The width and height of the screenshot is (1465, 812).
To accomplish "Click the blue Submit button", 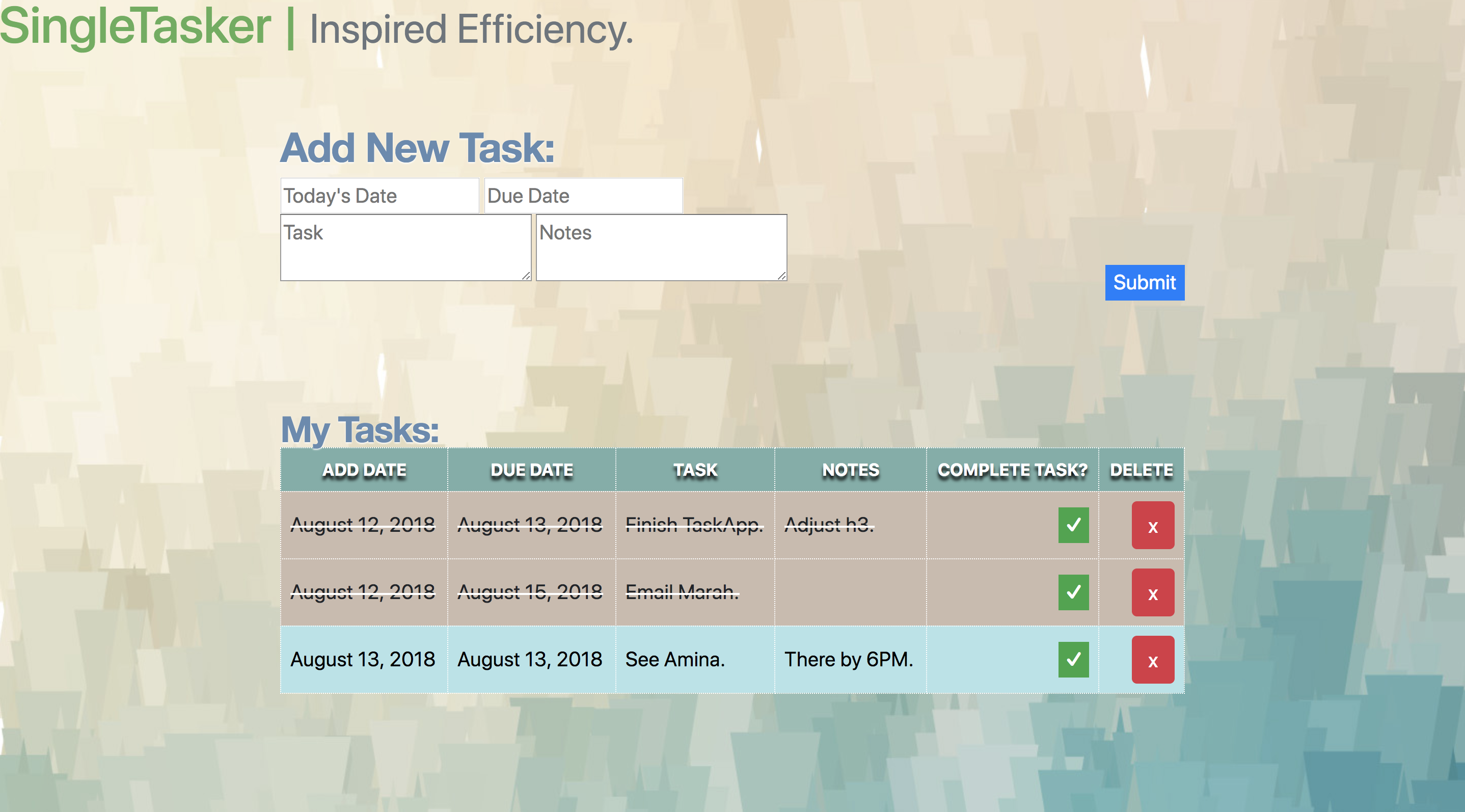I will point(1144,283).
